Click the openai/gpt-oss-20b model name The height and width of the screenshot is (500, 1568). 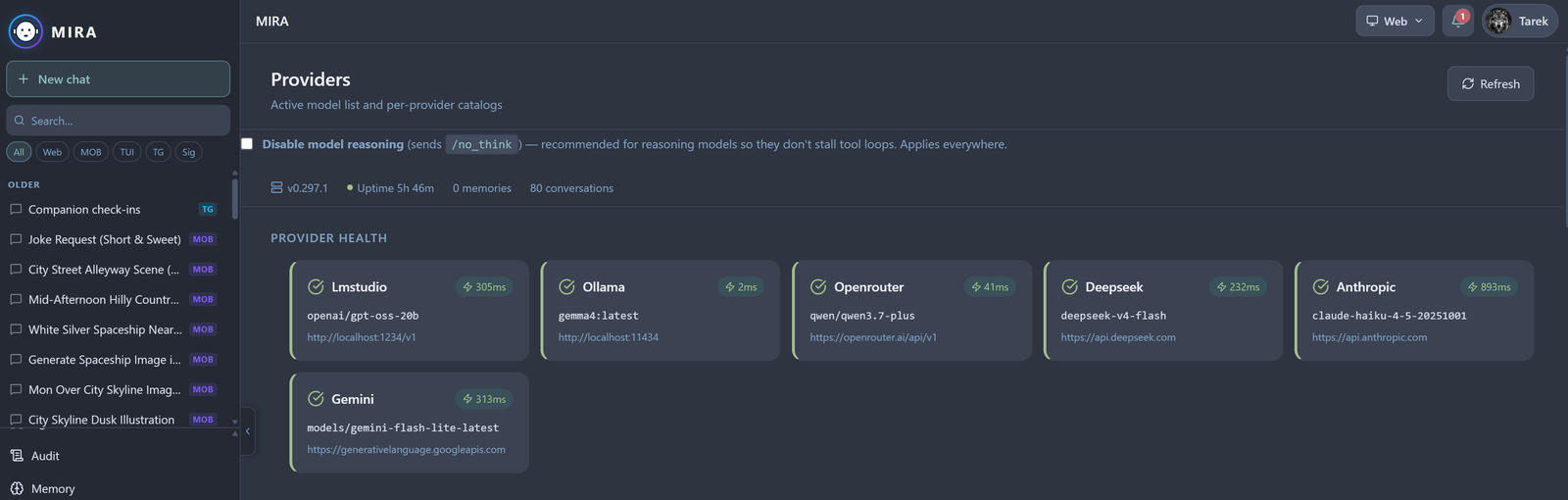[363, 316]
